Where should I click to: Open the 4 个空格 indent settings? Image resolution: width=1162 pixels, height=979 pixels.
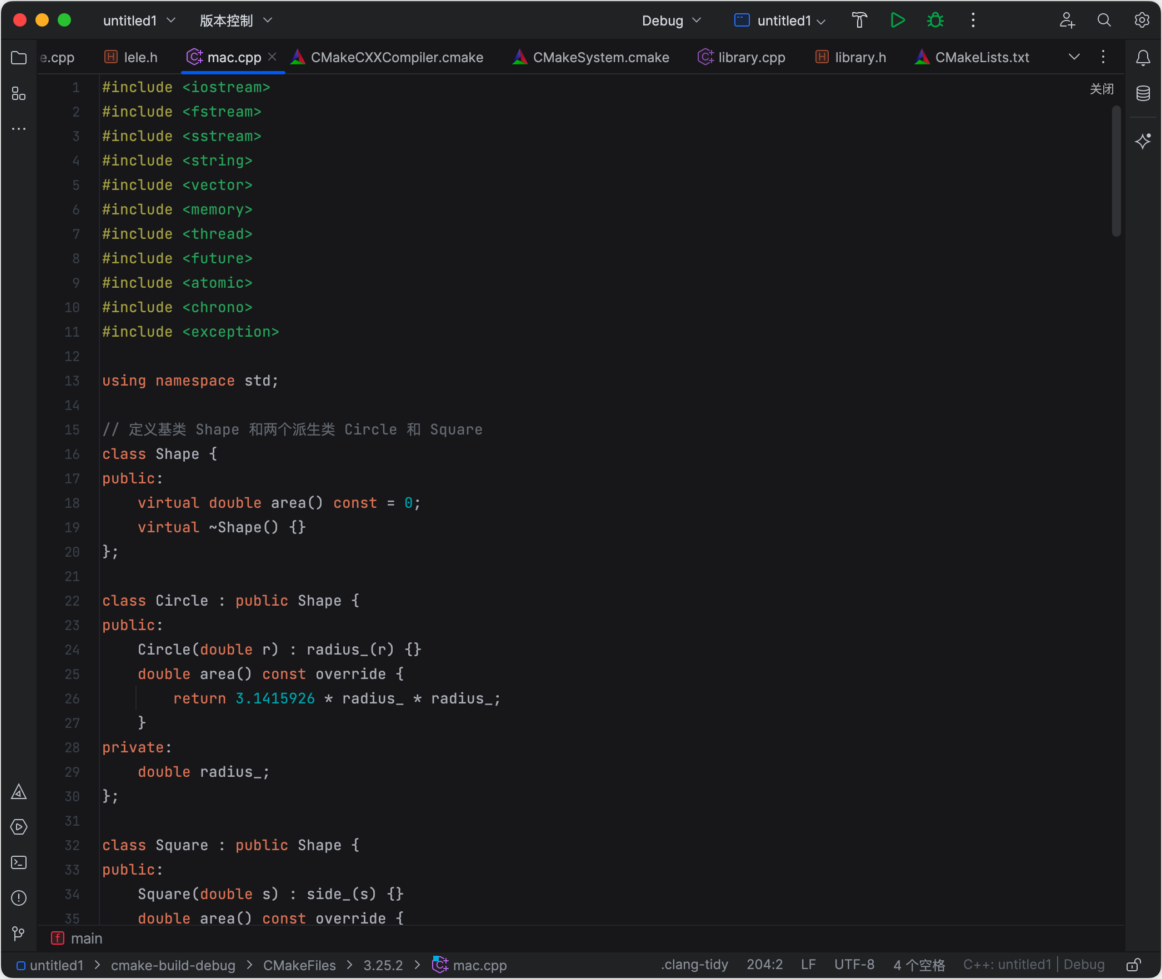coord(919,964)
